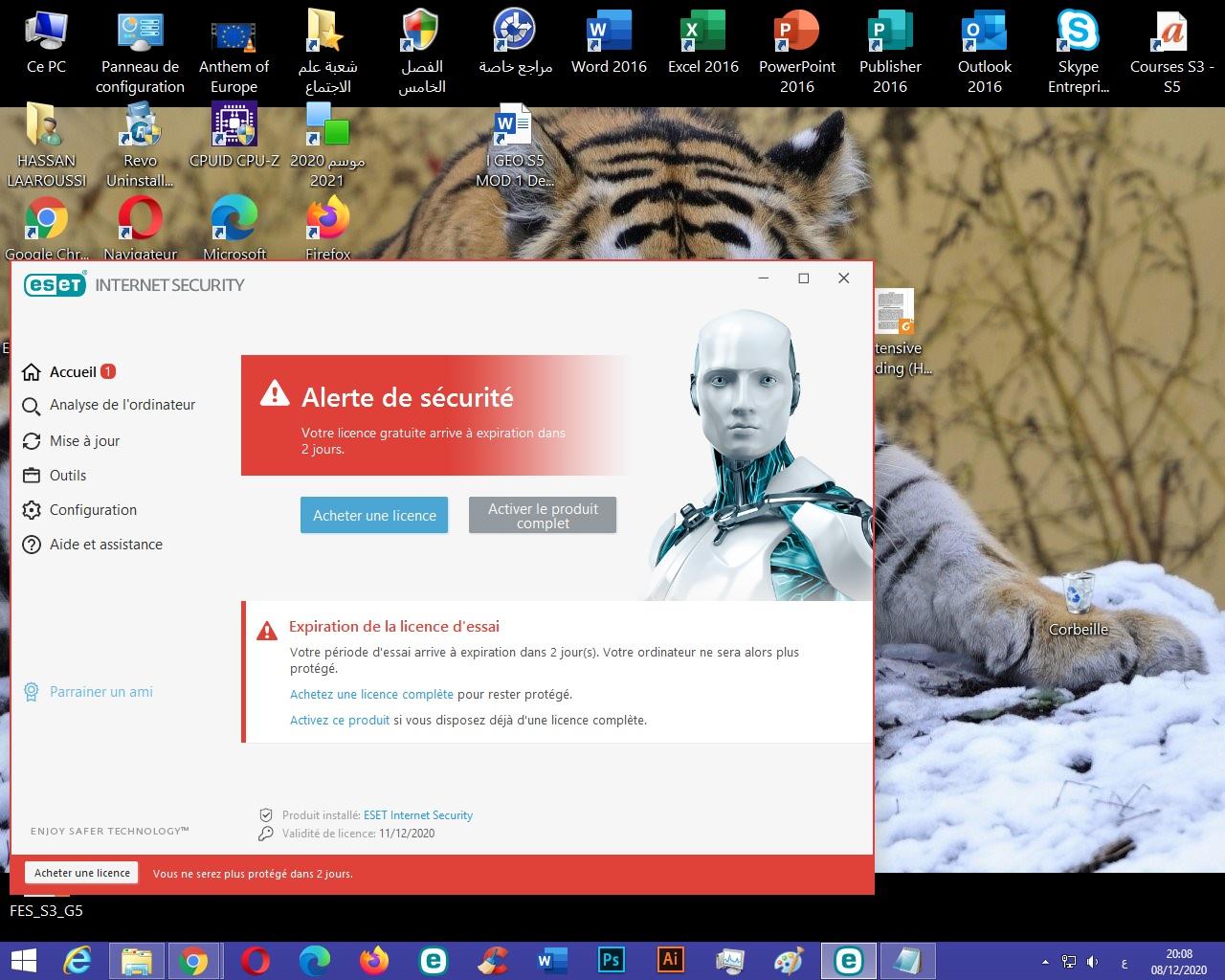1225x980 pixels.
Task: Select the HASSAN LAAROUSSI user folder icon
Action: pyautogui.click(x=46, y=145)
